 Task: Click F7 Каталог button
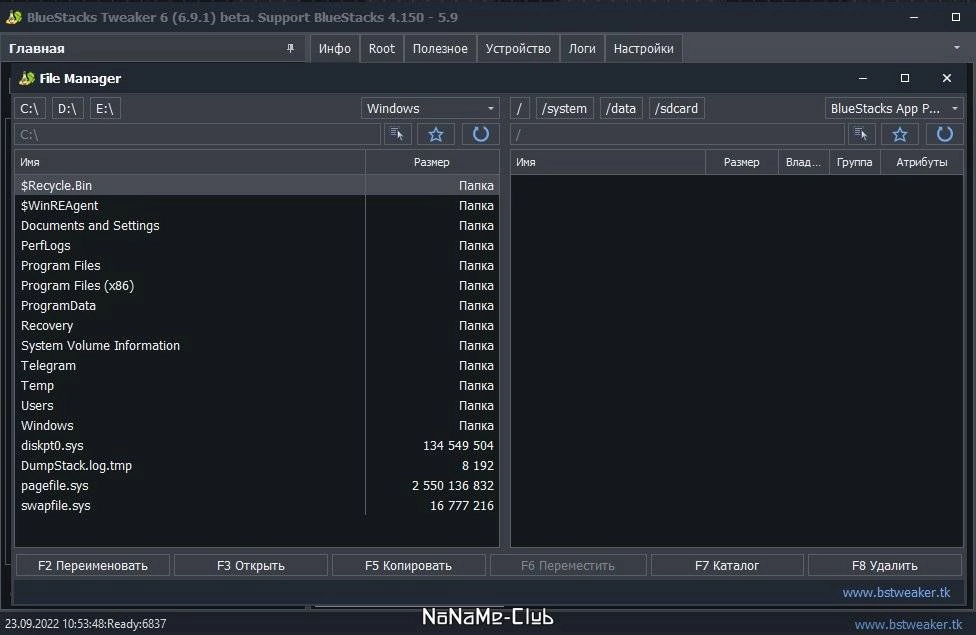coord(727,565)
